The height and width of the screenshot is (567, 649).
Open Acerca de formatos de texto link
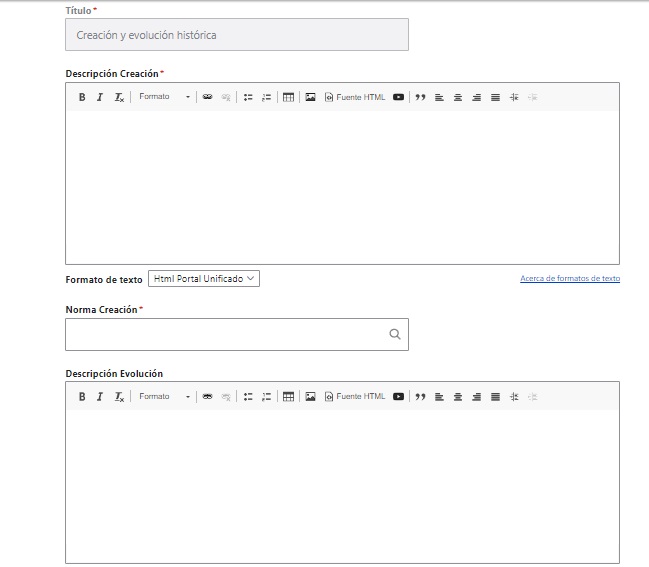569,279
